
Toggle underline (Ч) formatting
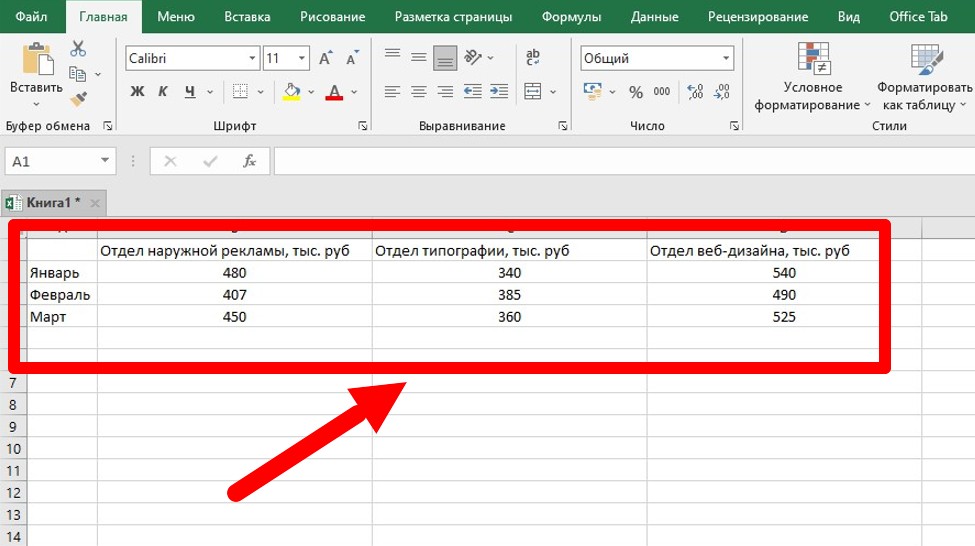pos(190,92)
